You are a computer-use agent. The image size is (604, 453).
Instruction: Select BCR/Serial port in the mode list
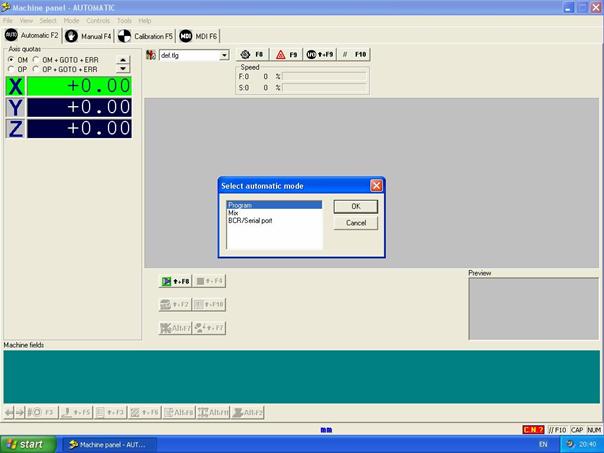[x=250, y=220]
